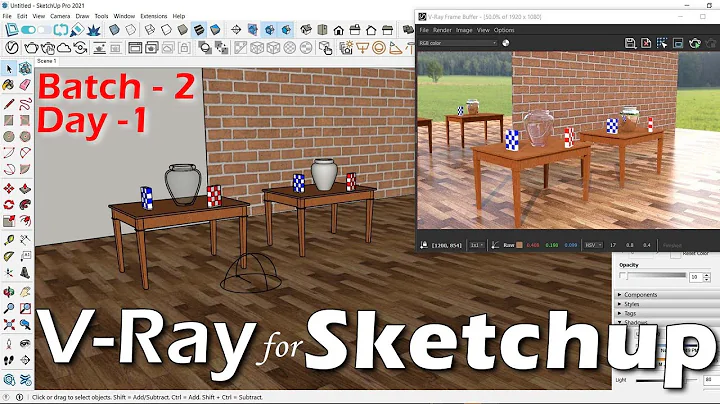Toggle Display Section Cuts

pyautogui.click(x=270, y=30)
